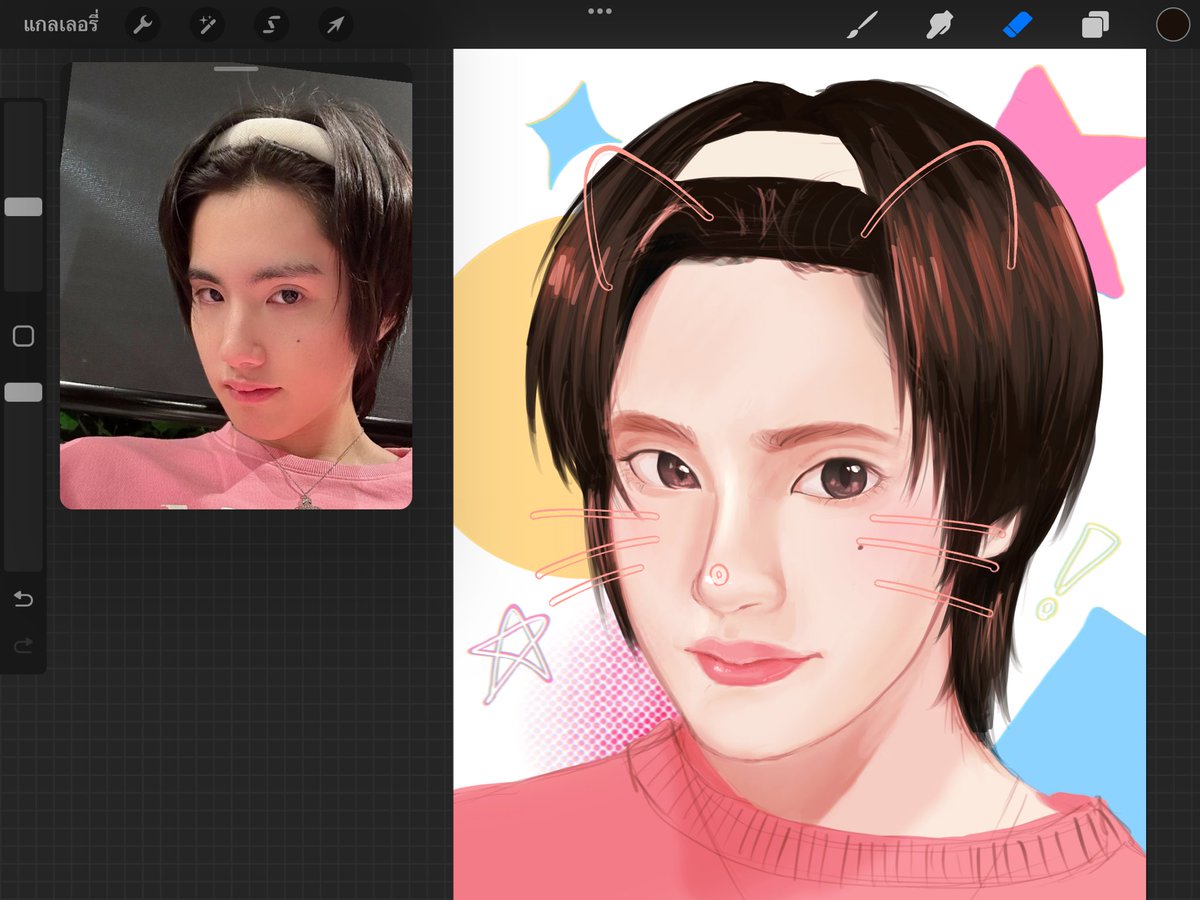
Task: Grab the reference window top handle bar
Action: [236, 69]
